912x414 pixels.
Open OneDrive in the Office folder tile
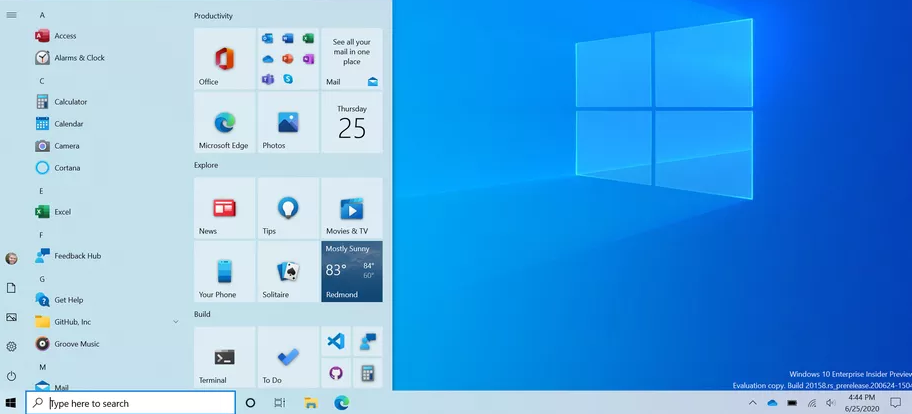tap(268, 59)
